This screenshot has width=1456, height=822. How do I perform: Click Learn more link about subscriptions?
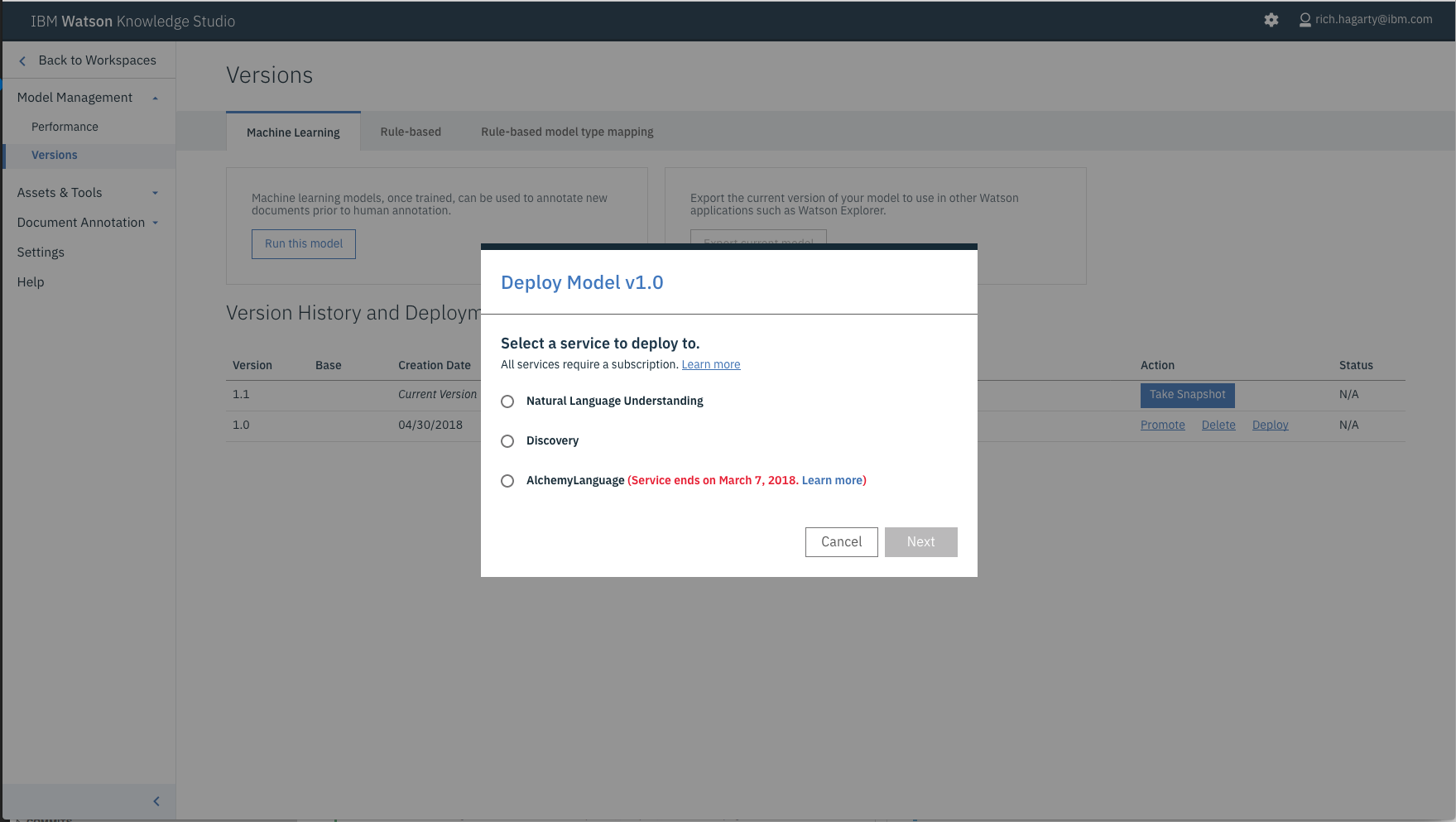(711, 365)
